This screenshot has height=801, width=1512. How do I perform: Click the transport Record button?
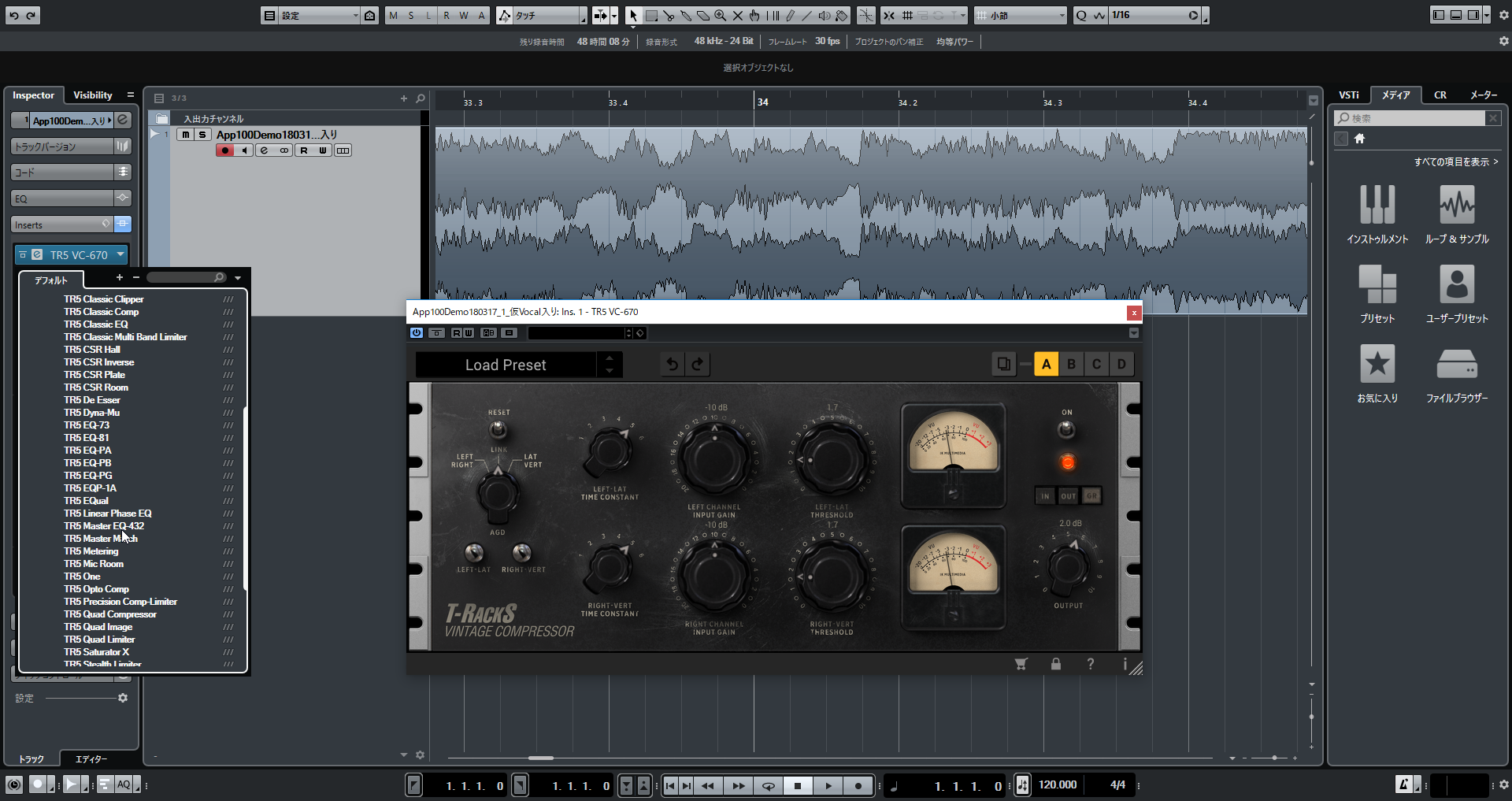tap(858, 785)
